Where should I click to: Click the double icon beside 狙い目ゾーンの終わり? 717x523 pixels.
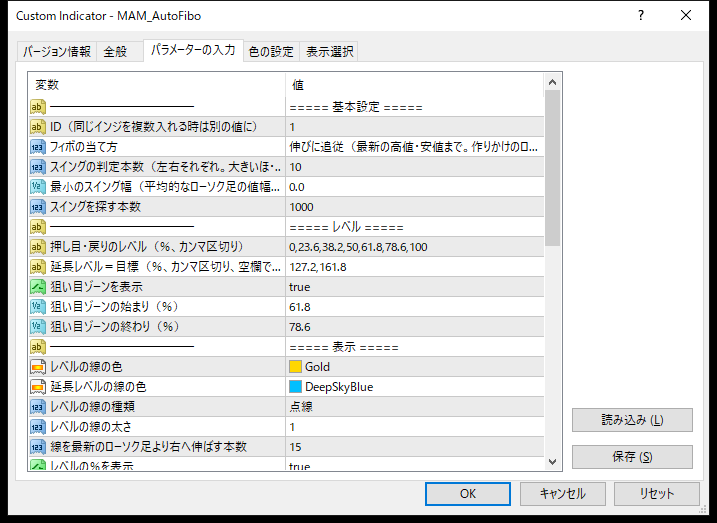(38, 327)
